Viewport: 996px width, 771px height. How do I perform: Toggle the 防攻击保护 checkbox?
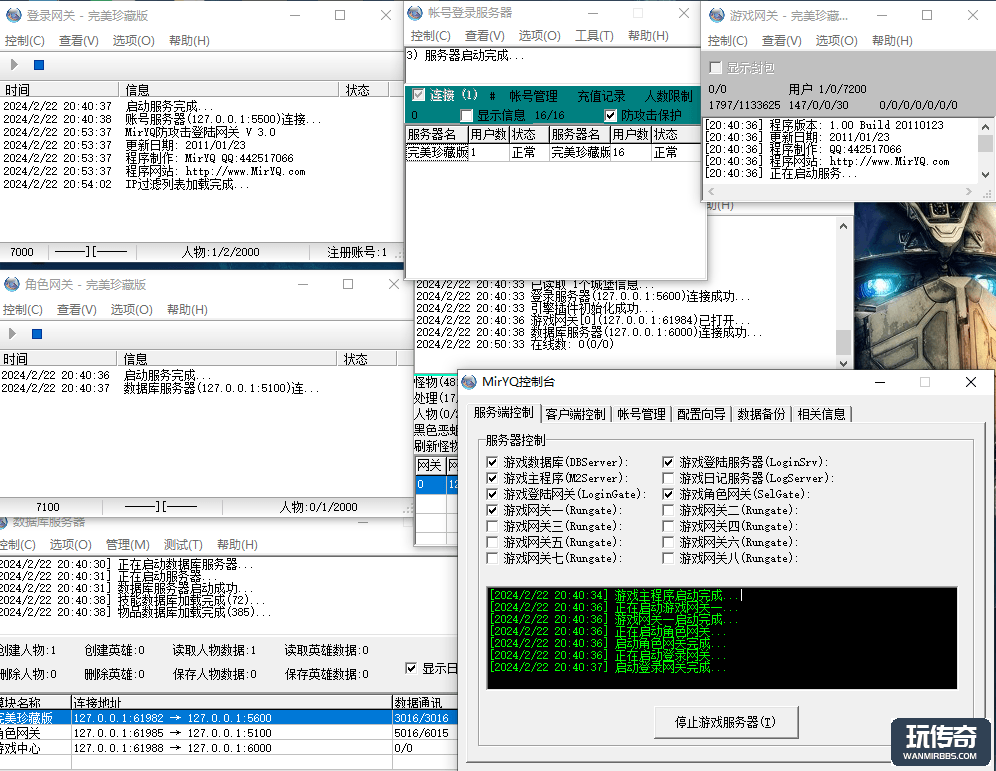pos(610,115)
